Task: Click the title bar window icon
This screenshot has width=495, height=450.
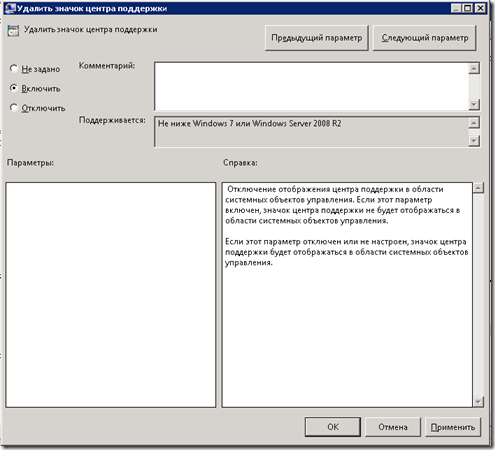Action: (x=10, y=8)
